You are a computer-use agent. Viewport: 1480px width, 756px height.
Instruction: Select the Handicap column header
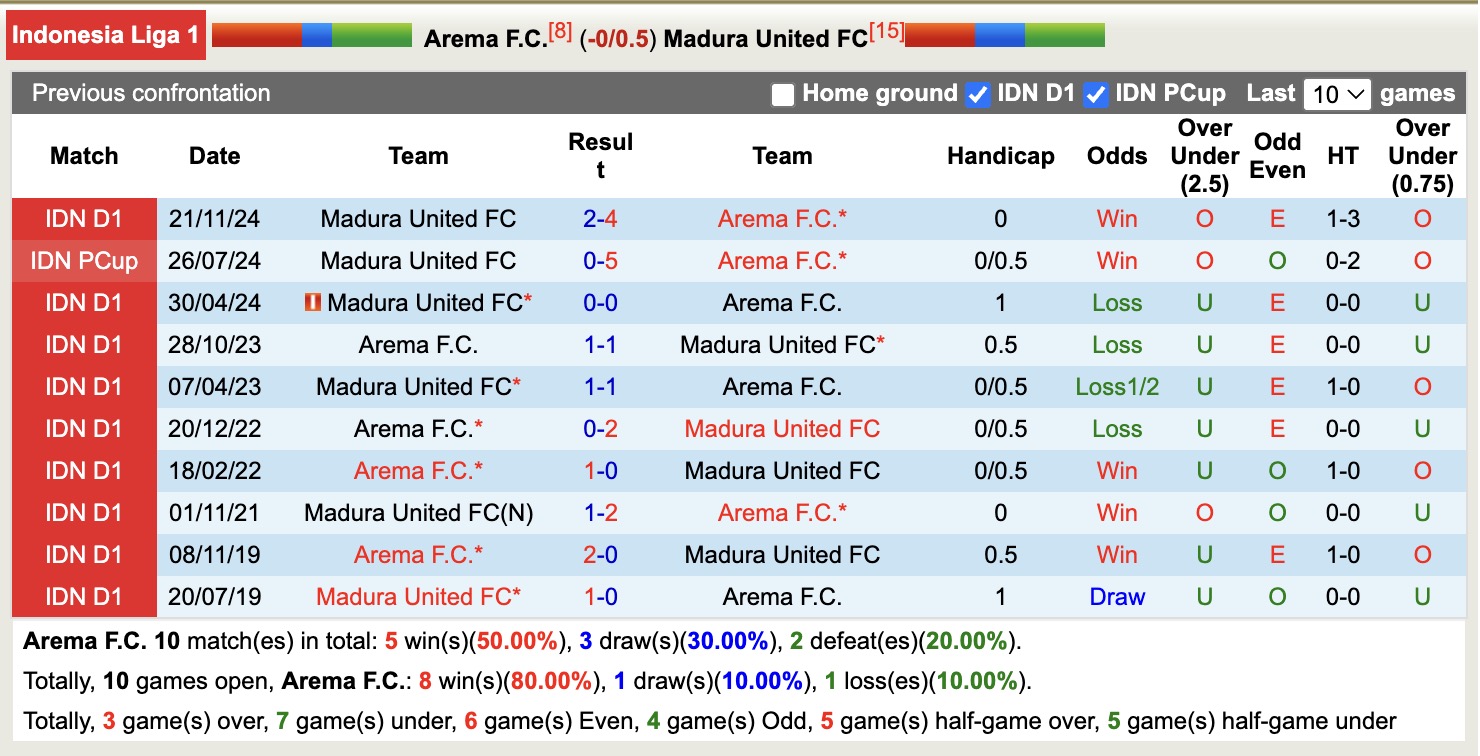click(1000, 156)
